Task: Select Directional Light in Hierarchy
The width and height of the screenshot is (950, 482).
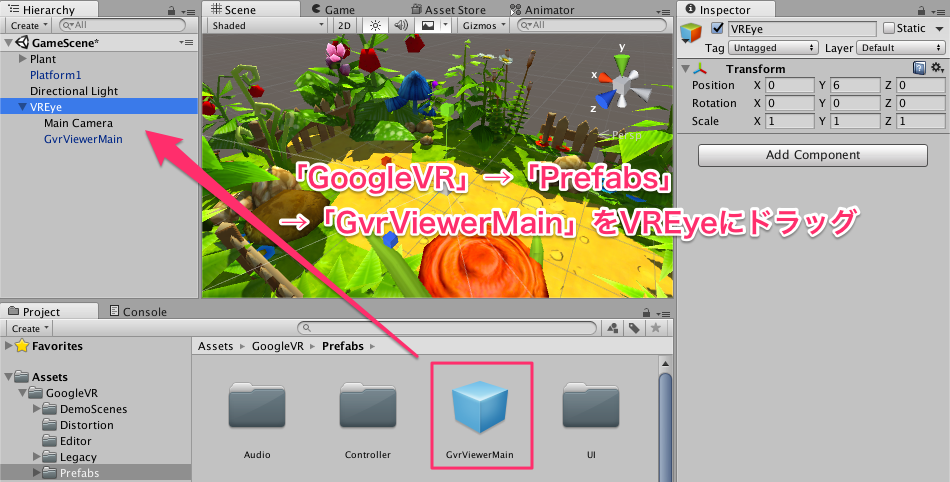Action: [74, 91]
